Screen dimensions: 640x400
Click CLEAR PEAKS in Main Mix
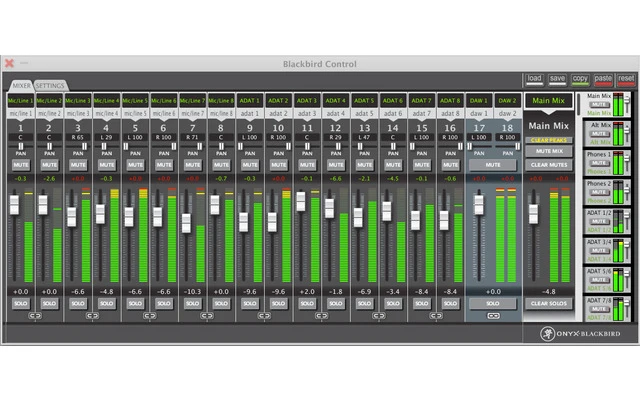[x=549, y=140]
